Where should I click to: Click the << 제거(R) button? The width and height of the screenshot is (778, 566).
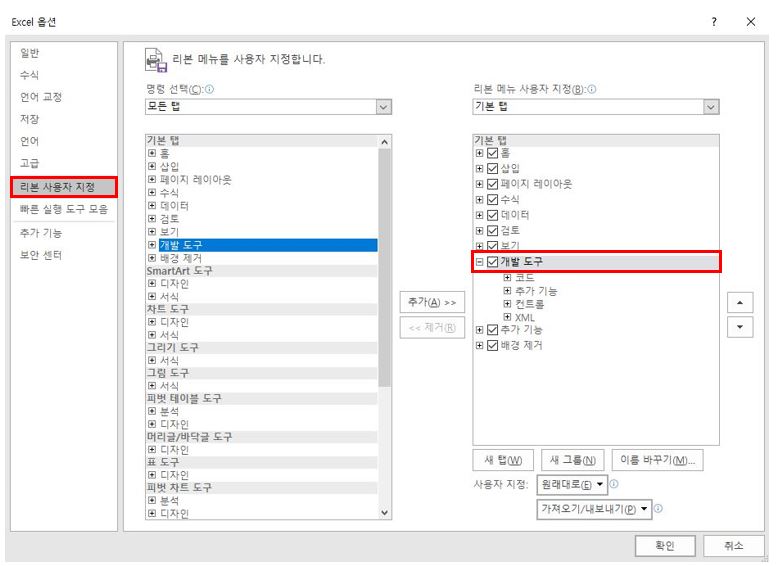432,327
